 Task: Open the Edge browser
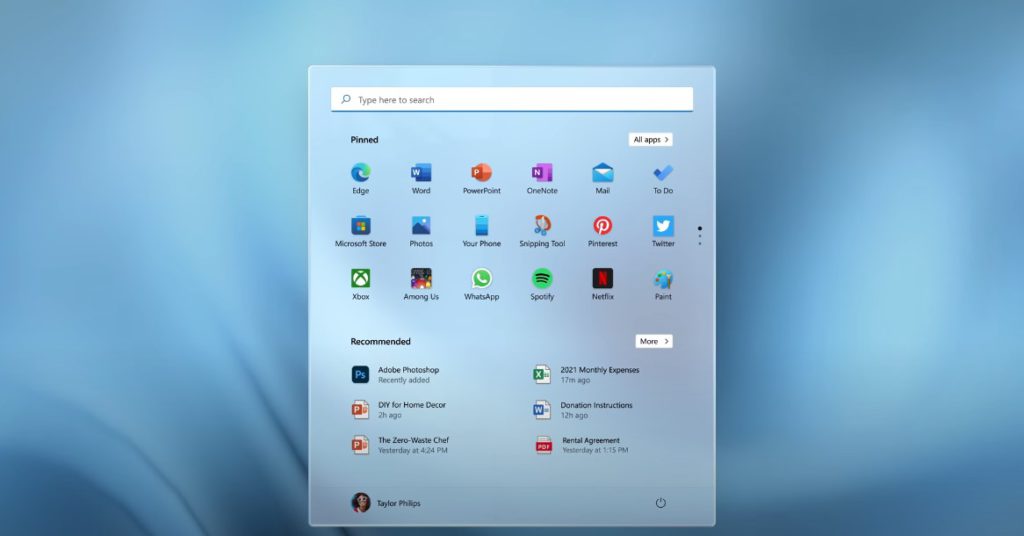pos(360,178)
